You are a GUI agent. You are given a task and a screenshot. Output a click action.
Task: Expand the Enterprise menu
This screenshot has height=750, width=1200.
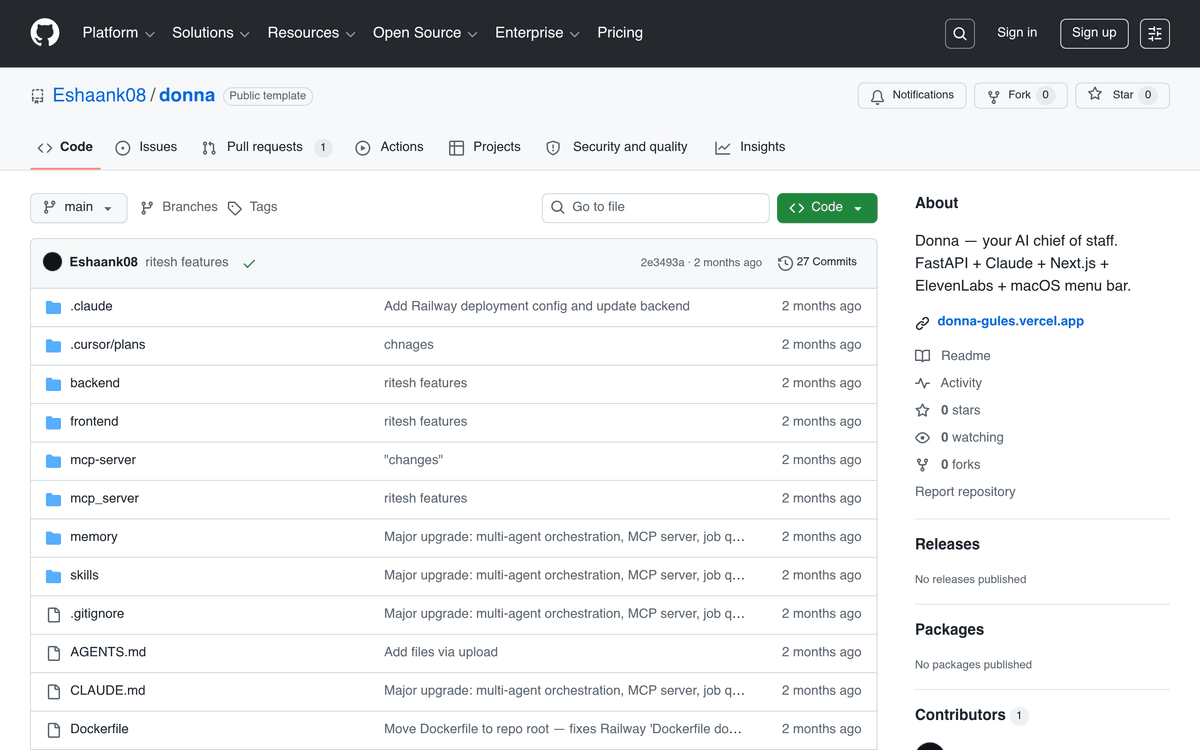pos(537,33)
